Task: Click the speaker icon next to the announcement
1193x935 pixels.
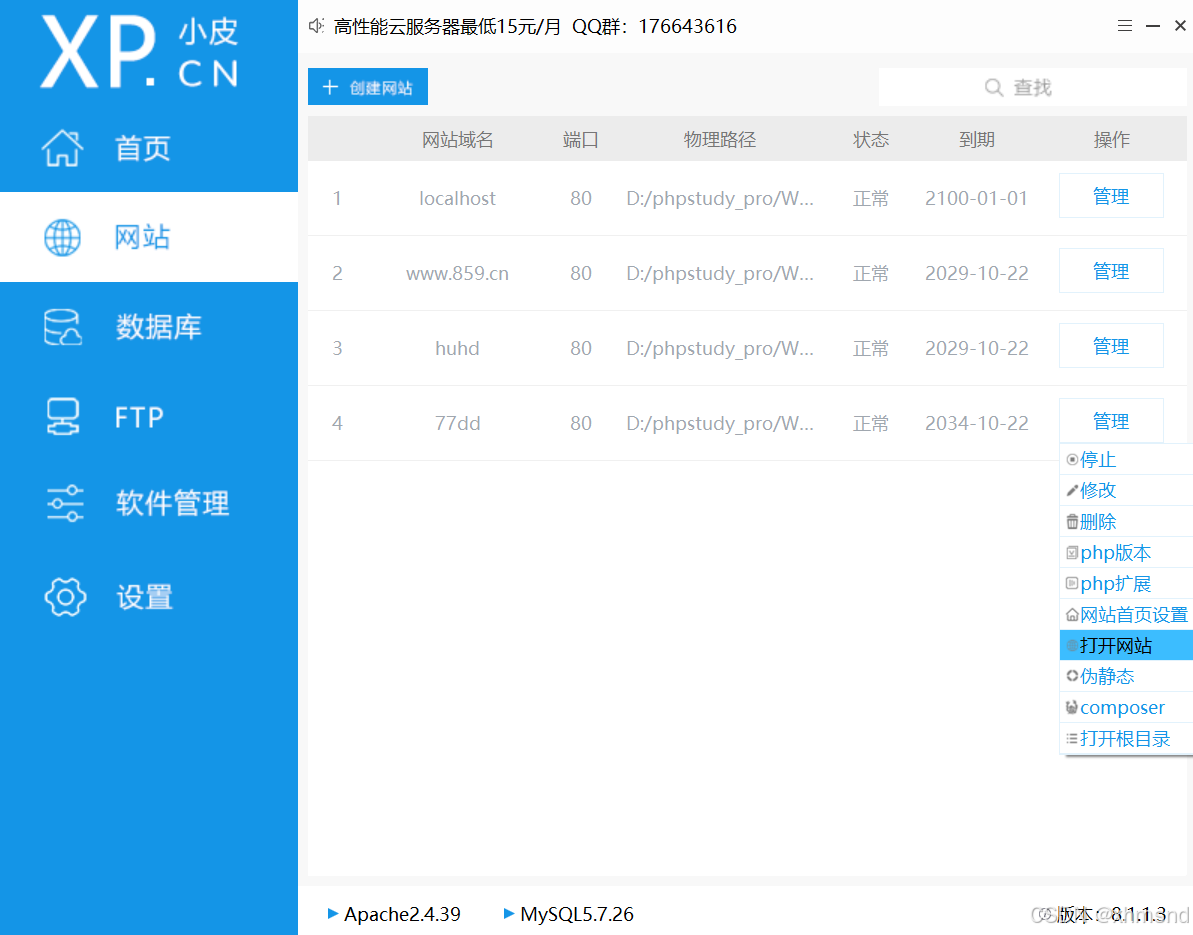Action: click(x=317, y=26)
